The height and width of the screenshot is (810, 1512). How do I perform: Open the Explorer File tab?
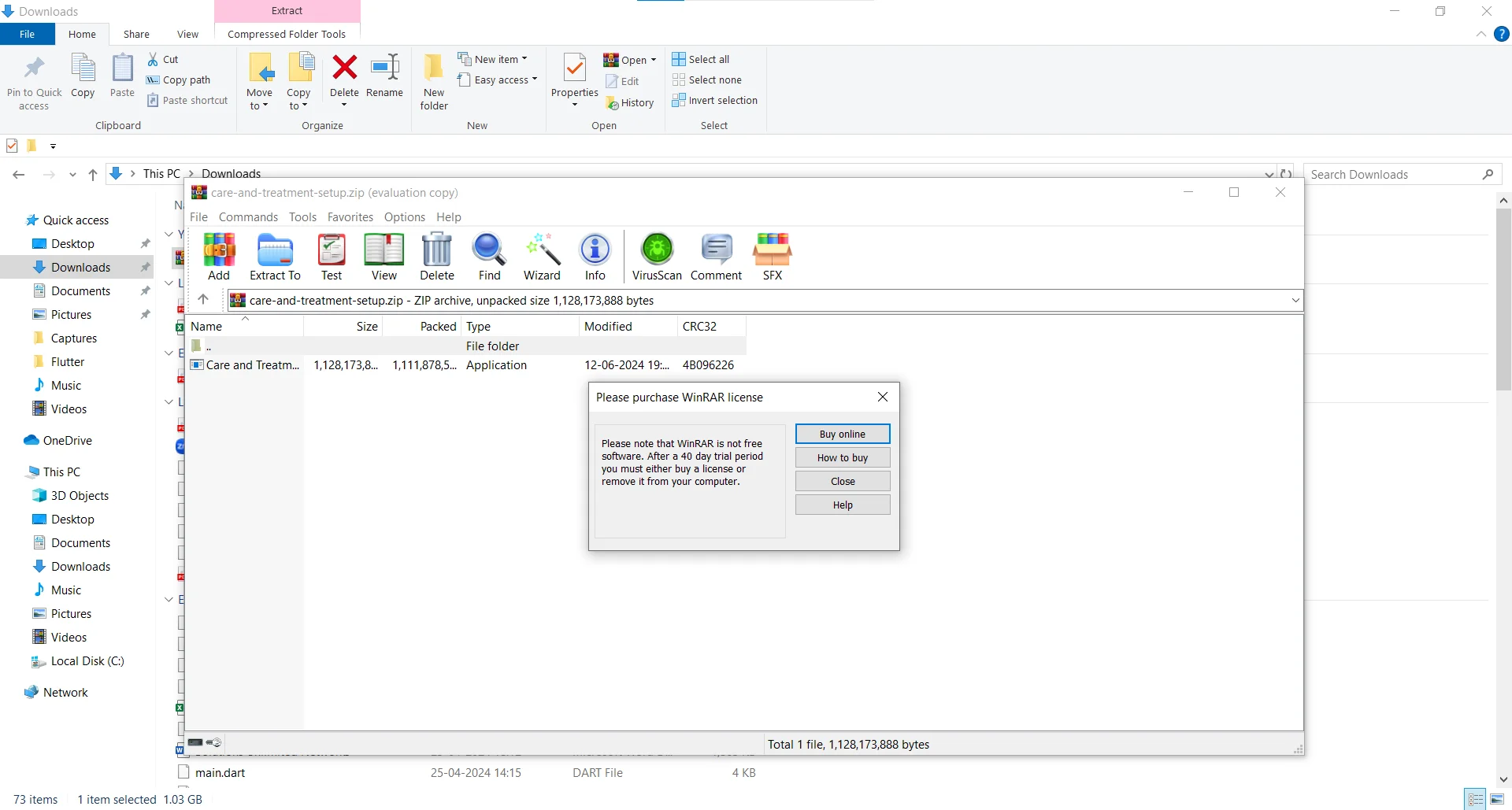pos(28,34)
